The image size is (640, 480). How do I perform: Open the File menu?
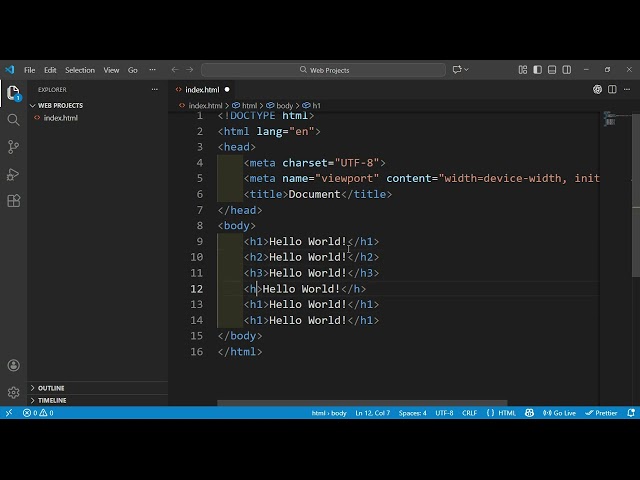coord(29,70)
